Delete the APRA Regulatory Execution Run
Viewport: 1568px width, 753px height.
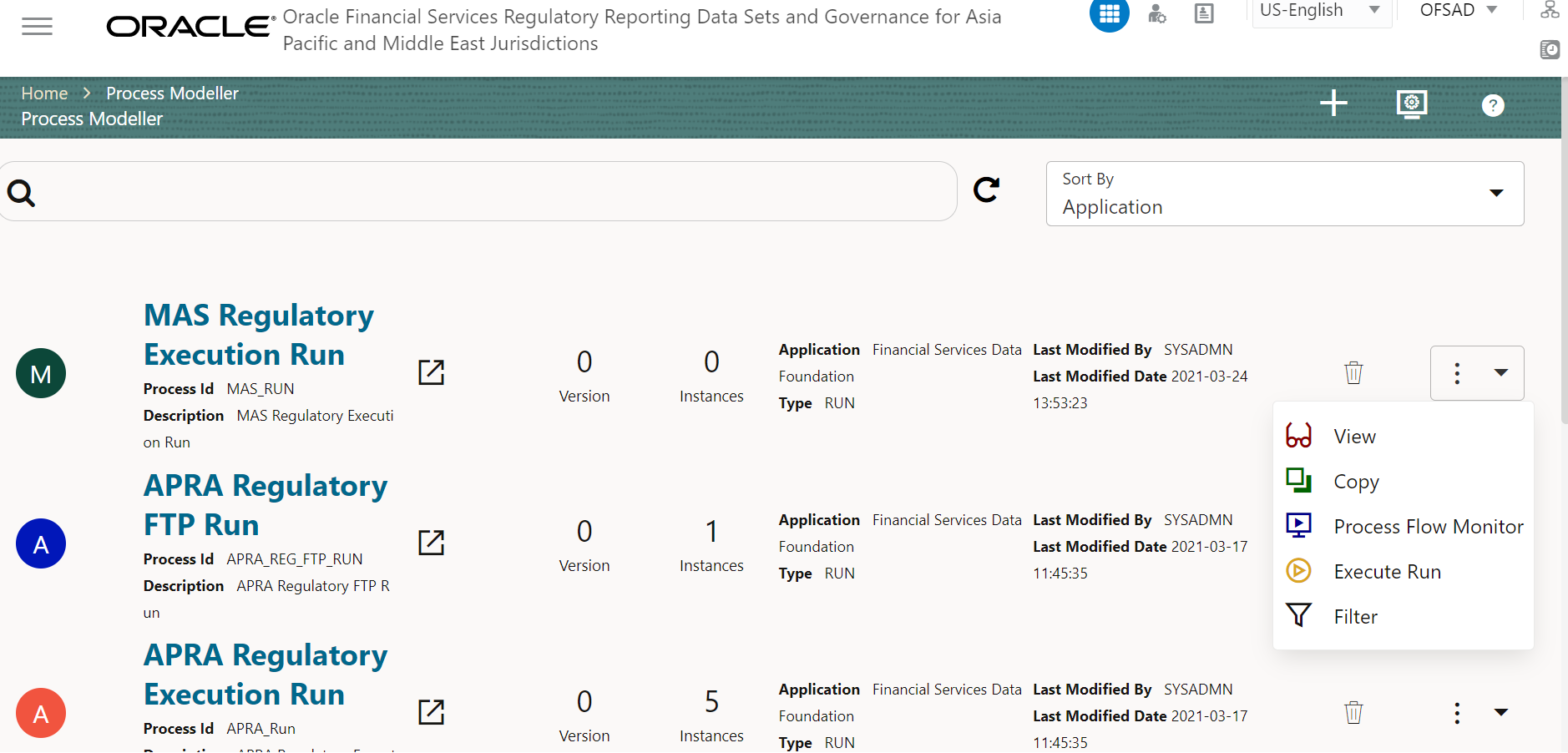coord(1353,712)
